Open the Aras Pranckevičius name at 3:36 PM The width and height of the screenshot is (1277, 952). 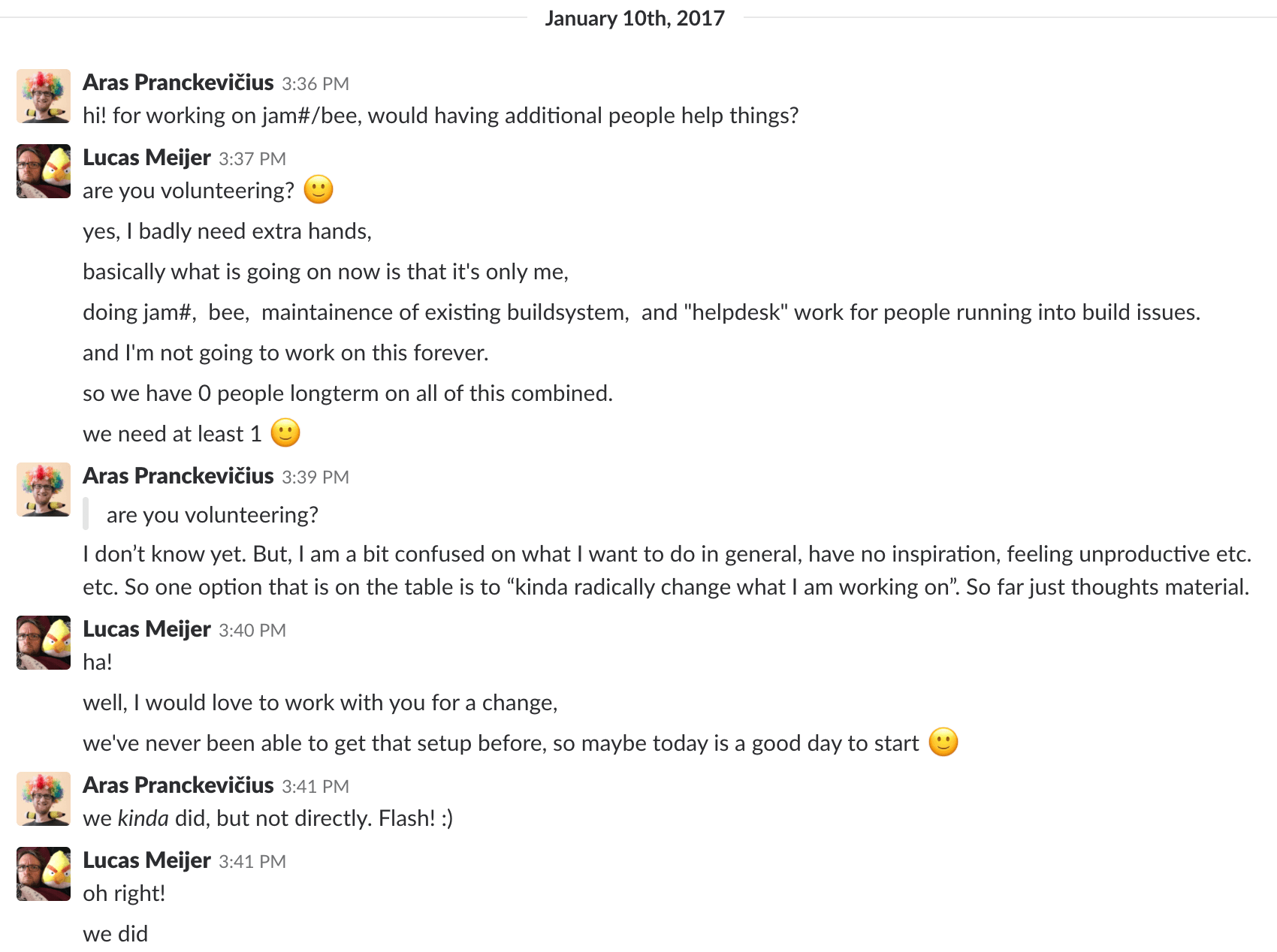[x=178, y=83]
